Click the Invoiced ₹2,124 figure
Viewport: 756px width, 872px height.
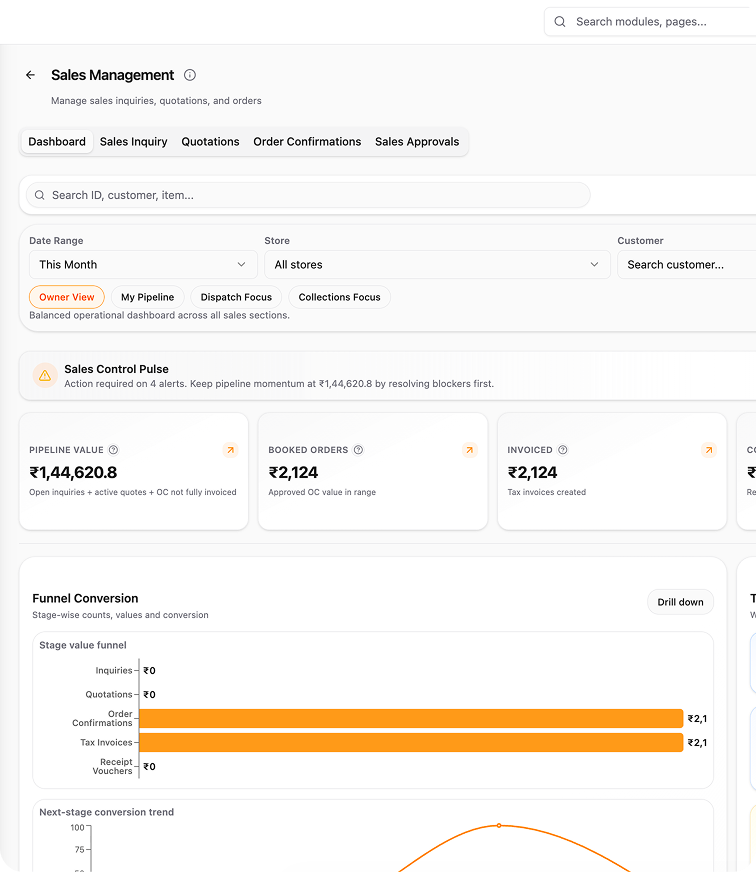532,472
